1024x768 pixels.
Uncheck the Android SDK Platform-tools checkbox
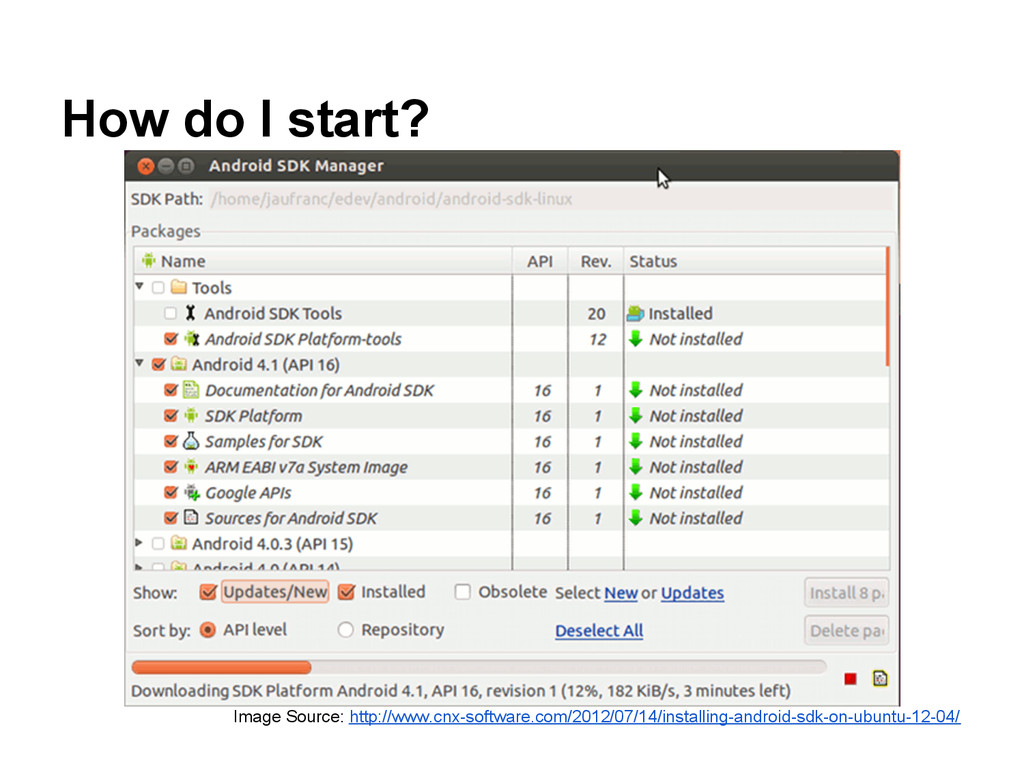(171, 339)
